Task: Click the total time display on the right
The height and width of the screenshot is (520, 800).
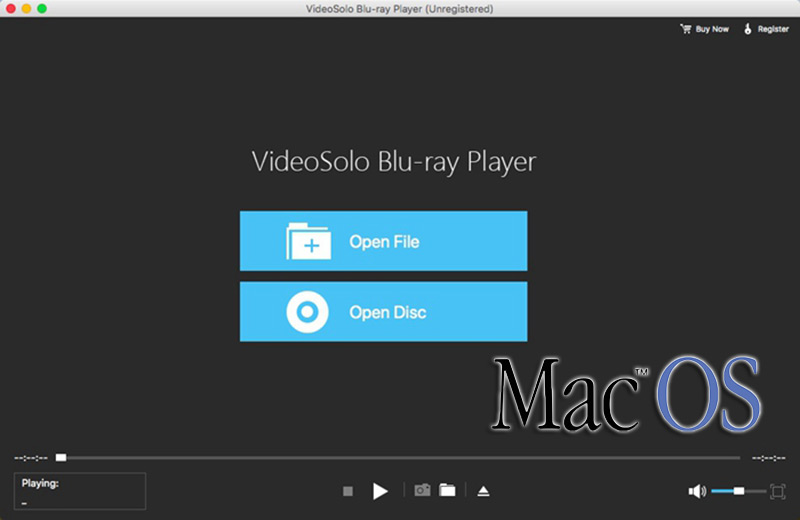Action: [x=769, y=458]
